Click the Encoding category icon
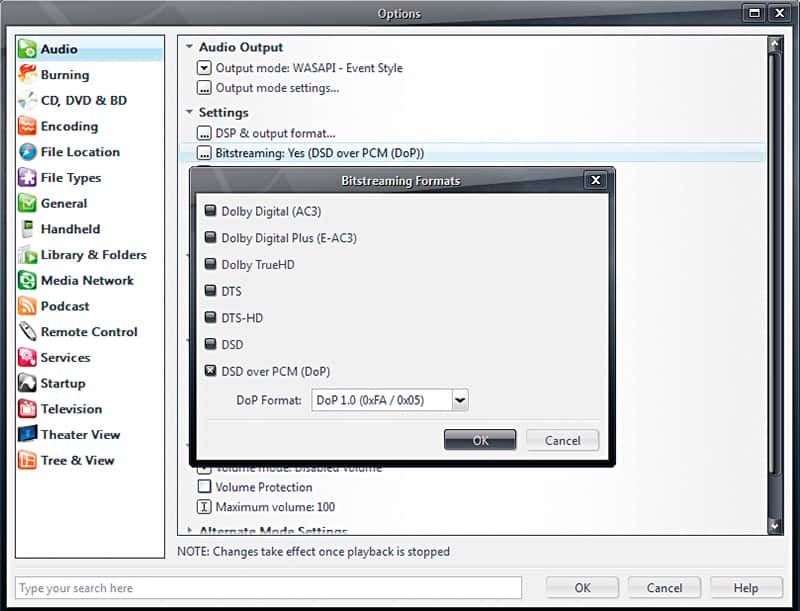Image resolution: width=800 pixels, height=611 pixels. pos(28,126)
